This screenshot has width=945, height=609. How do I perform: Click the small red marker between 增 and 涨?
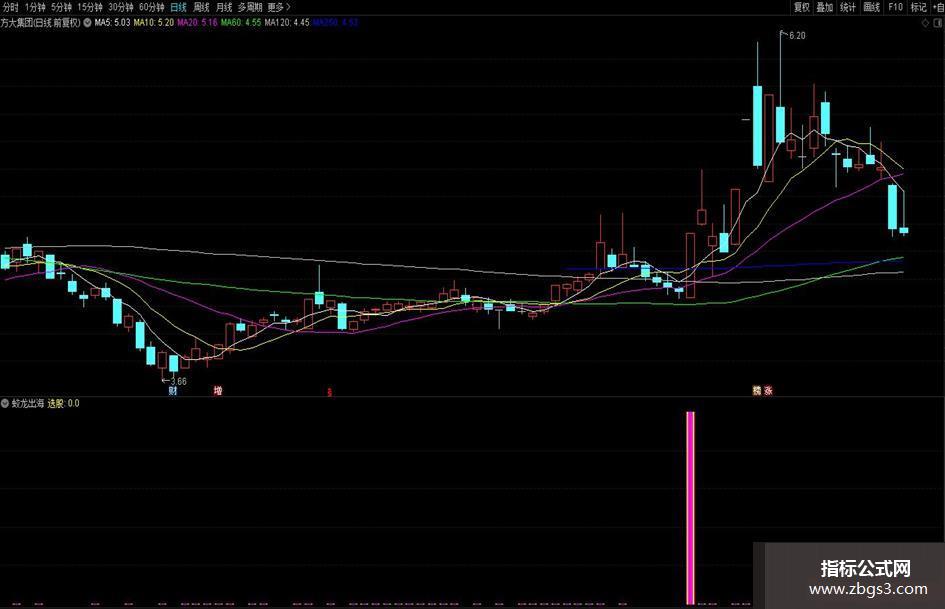point(329,392)
